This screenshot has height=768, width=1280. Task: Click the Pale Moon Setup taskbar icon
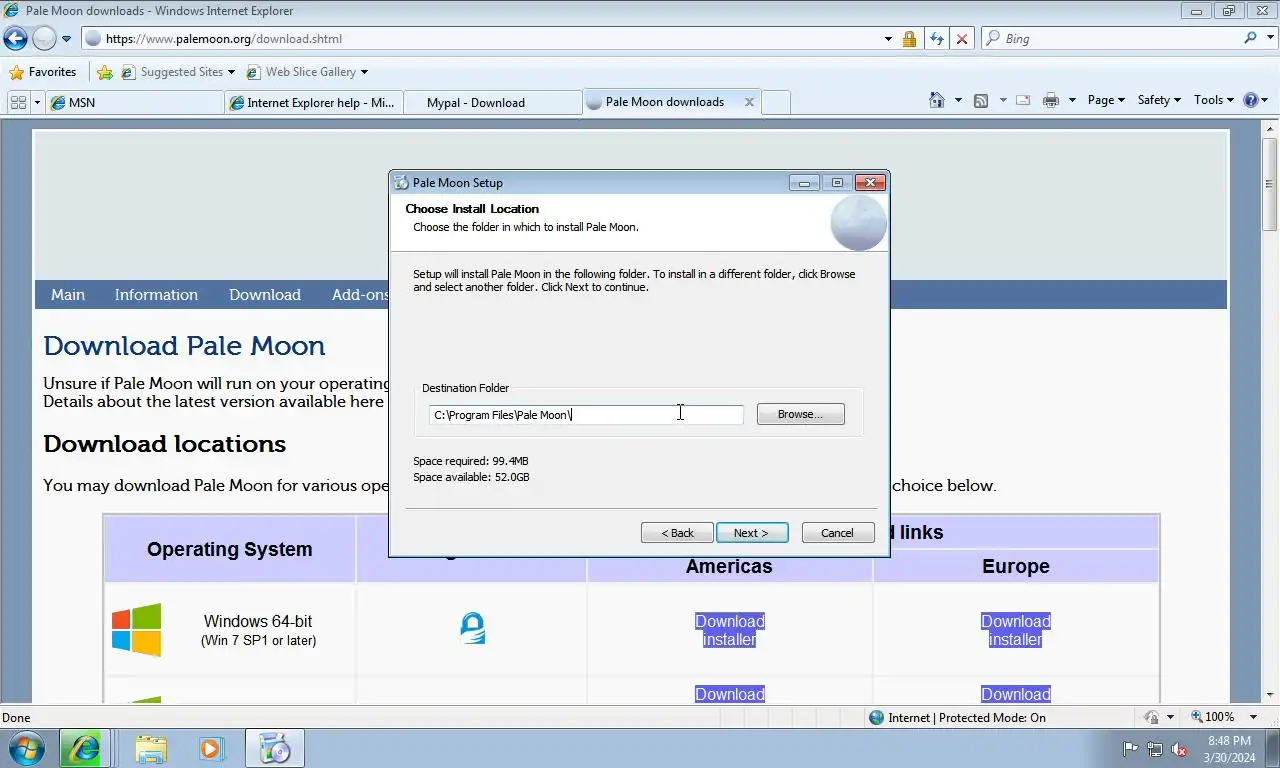pos(274,748)
